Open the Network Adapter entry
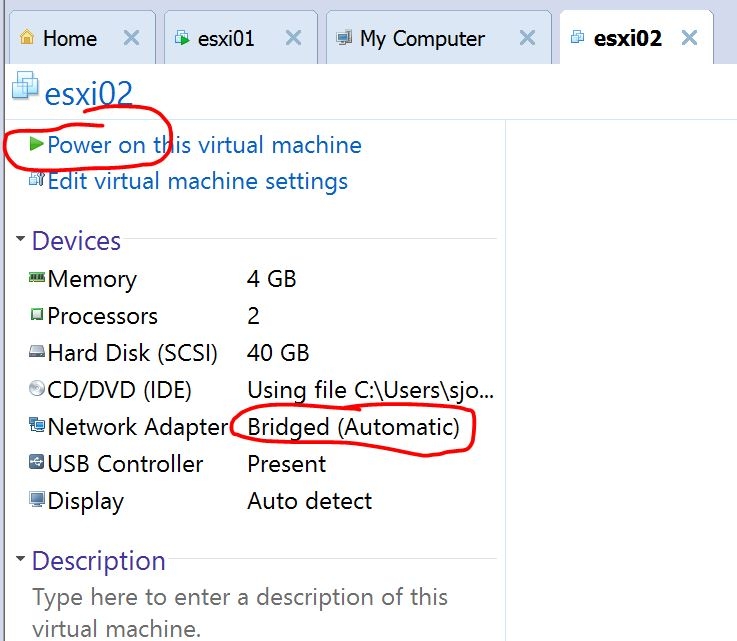This screenshot has height=641, width=737. coord(138,427)
